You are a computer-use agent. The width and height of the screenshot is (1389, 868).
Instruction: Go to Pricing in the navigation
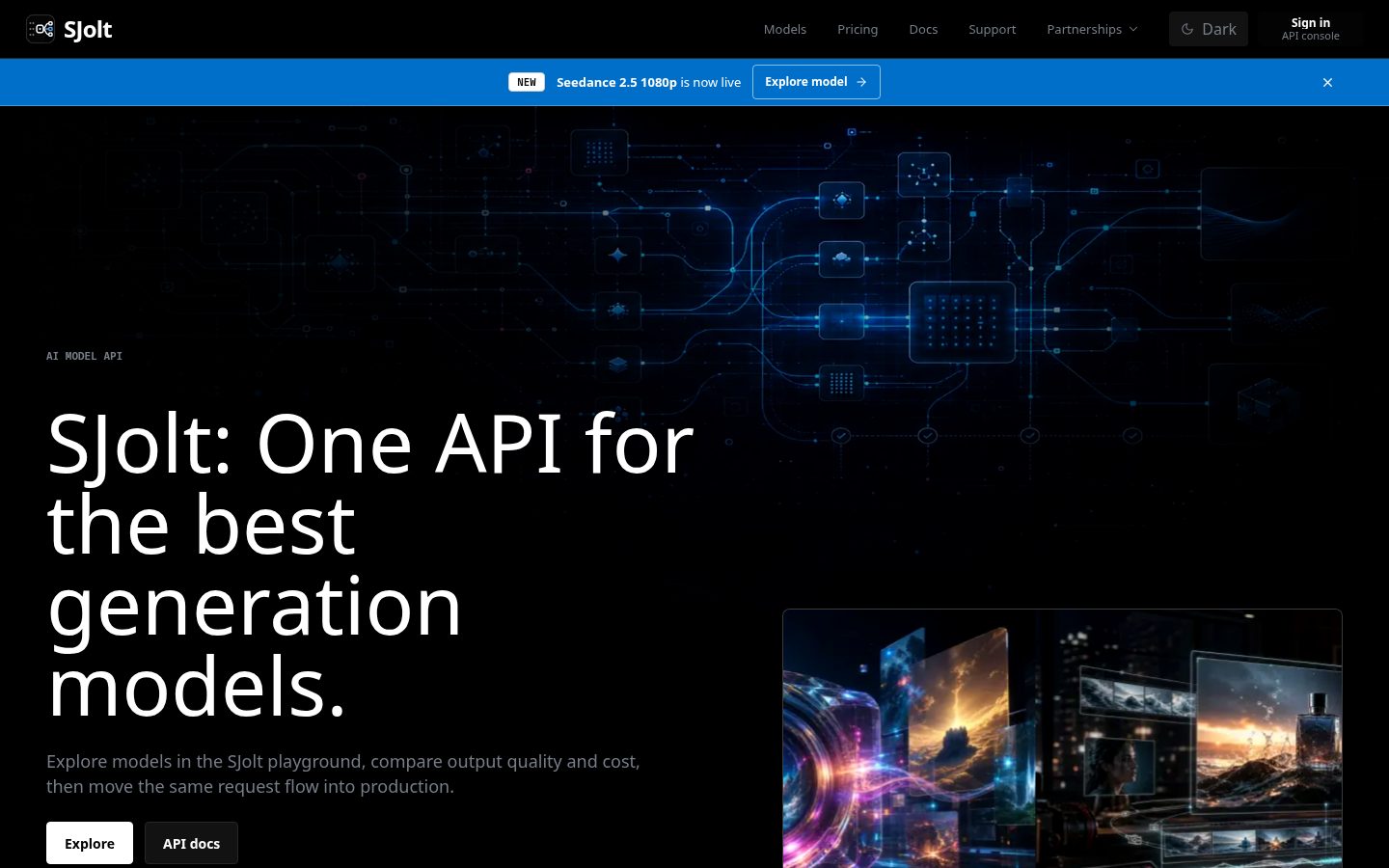point(858,29)
